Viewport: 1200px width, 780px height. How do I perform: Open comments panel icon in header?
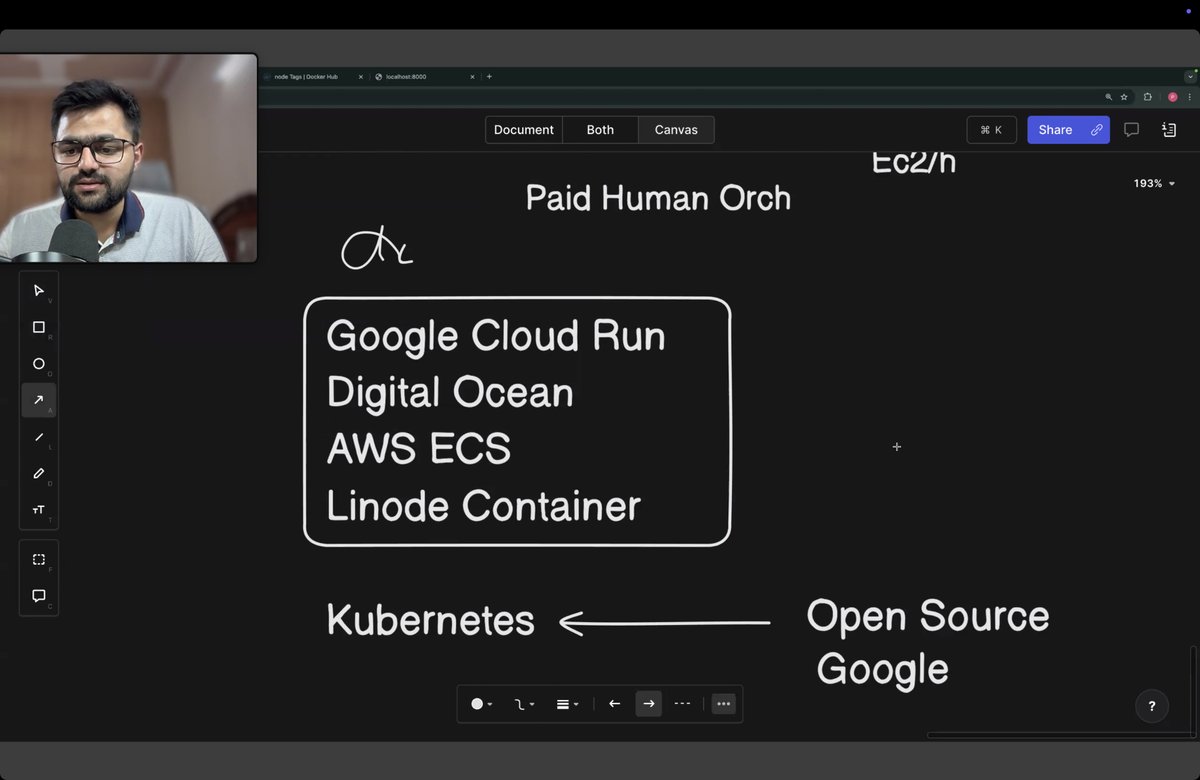click(x=1131, y=130)
